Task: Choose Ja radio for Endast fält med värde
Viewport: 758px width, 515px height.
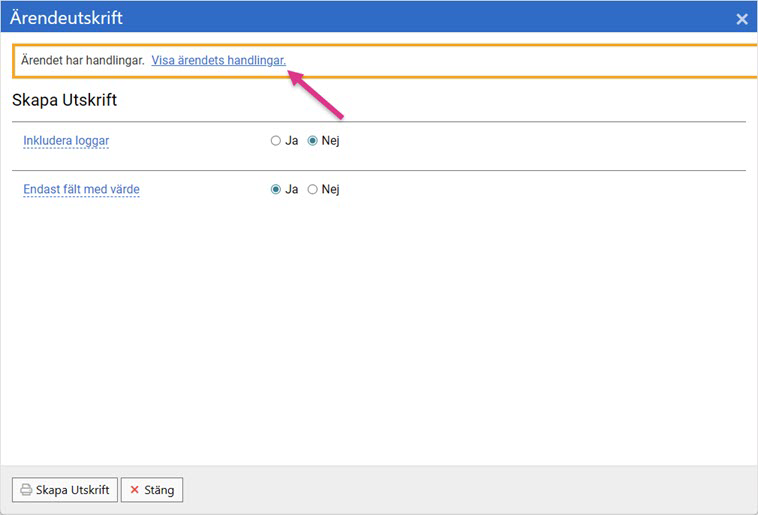Action: click(x=276, y=189)
